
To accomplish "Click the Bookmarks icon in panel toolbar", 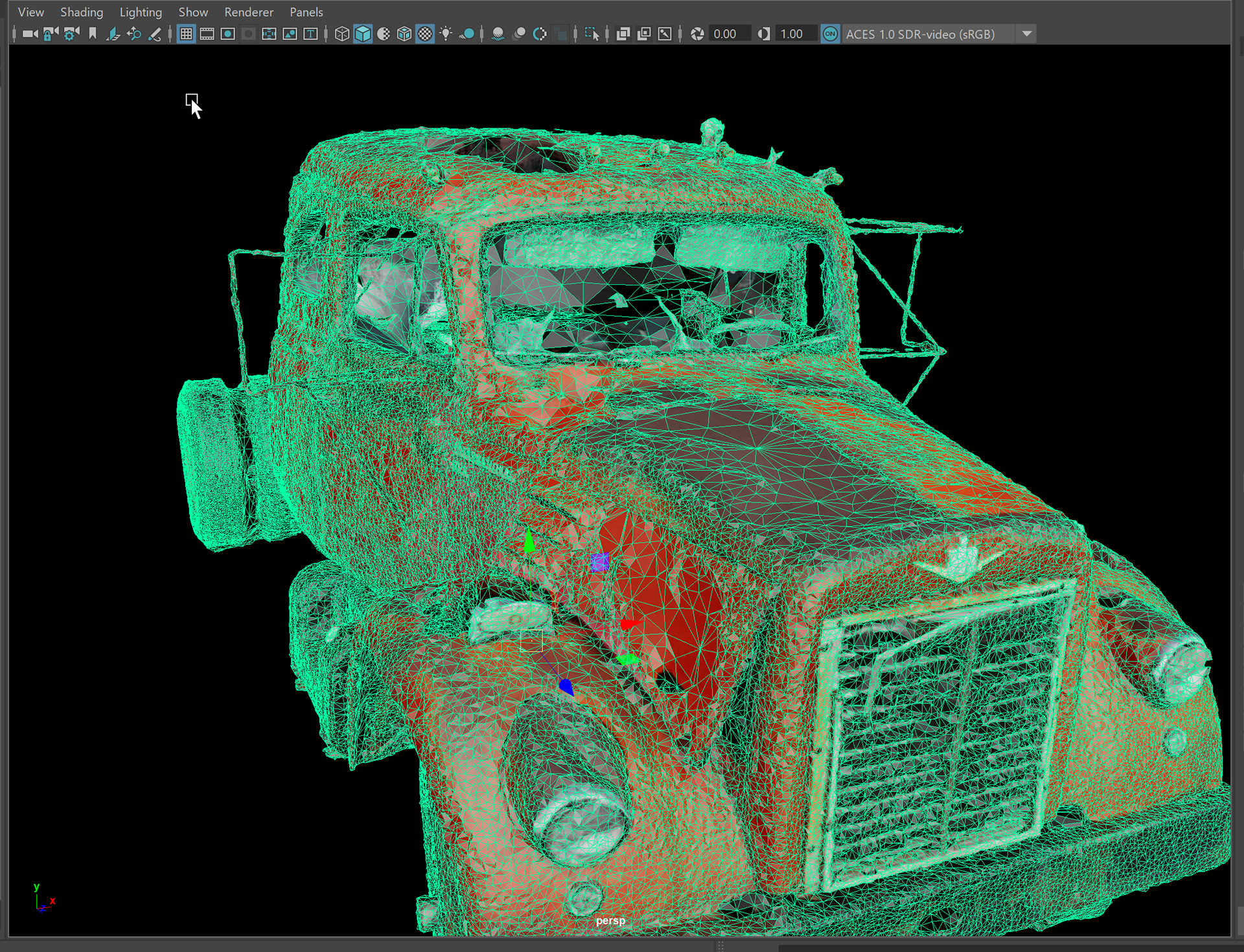I will [x=93, y=34].
